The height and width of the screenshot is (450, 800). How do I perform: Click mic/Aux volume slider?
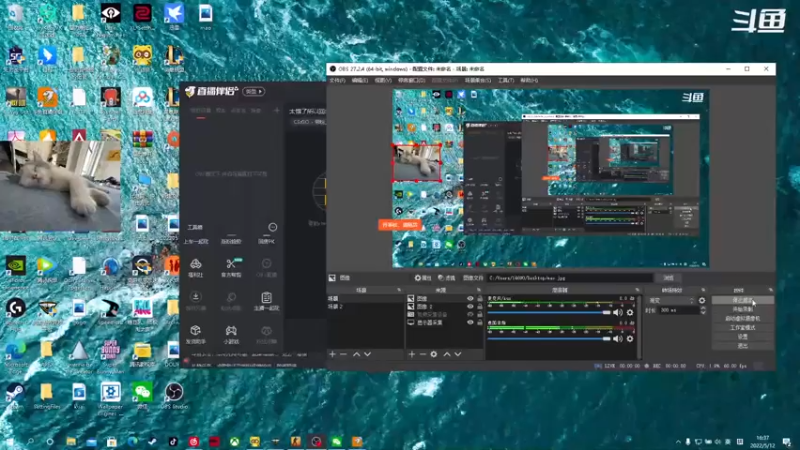[x=549, y=312]
